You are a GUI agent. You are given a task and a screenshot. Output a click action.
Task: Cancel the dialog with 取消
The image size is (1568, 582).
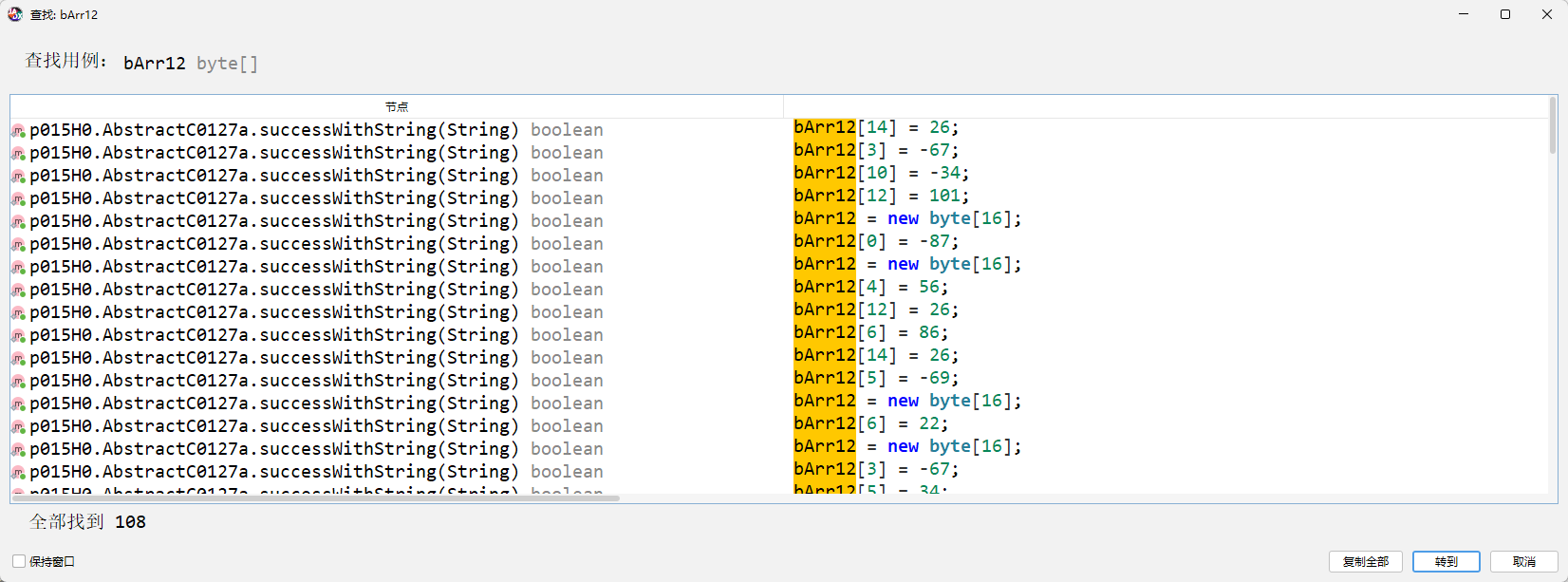click(x=1523, y=561)
